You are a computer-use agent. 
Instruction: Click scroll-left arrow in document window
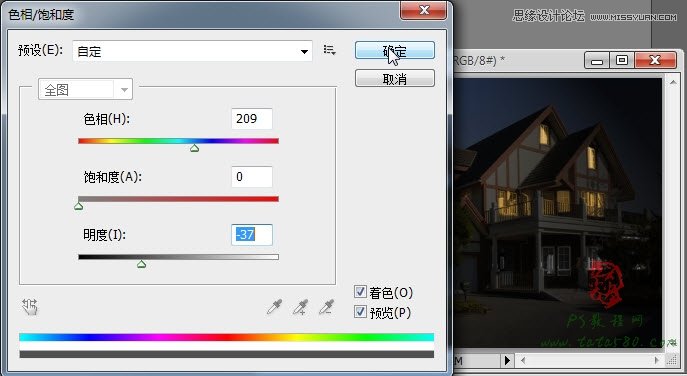[523, 361]
